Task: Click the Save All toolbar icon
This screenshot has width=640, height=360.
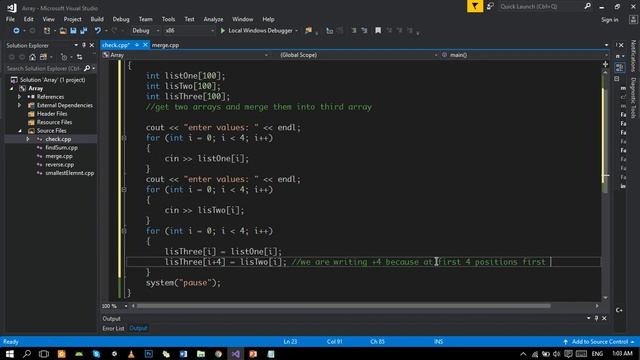Action: [84, 31]
